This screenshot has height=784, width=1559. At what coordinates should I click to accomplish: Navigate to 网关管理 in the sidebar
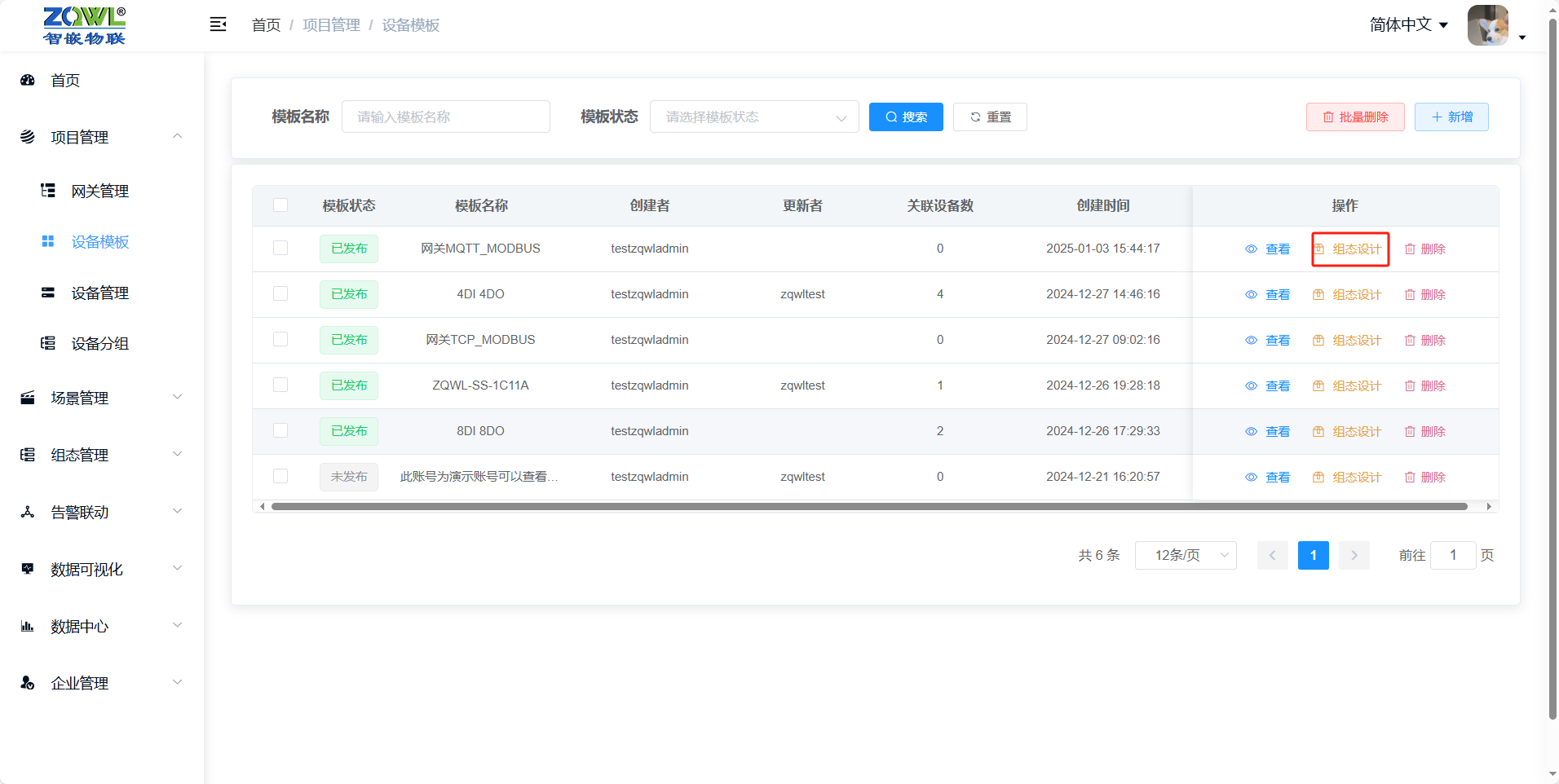pos(101,191)
